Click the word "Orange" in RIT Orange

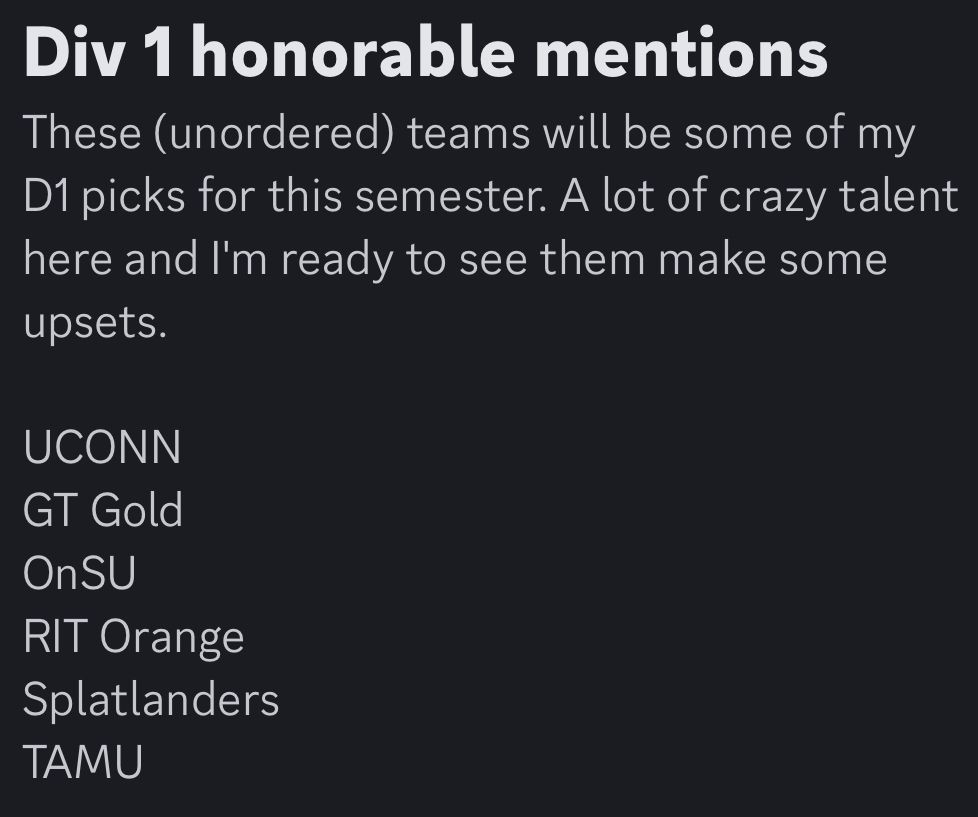172,637
